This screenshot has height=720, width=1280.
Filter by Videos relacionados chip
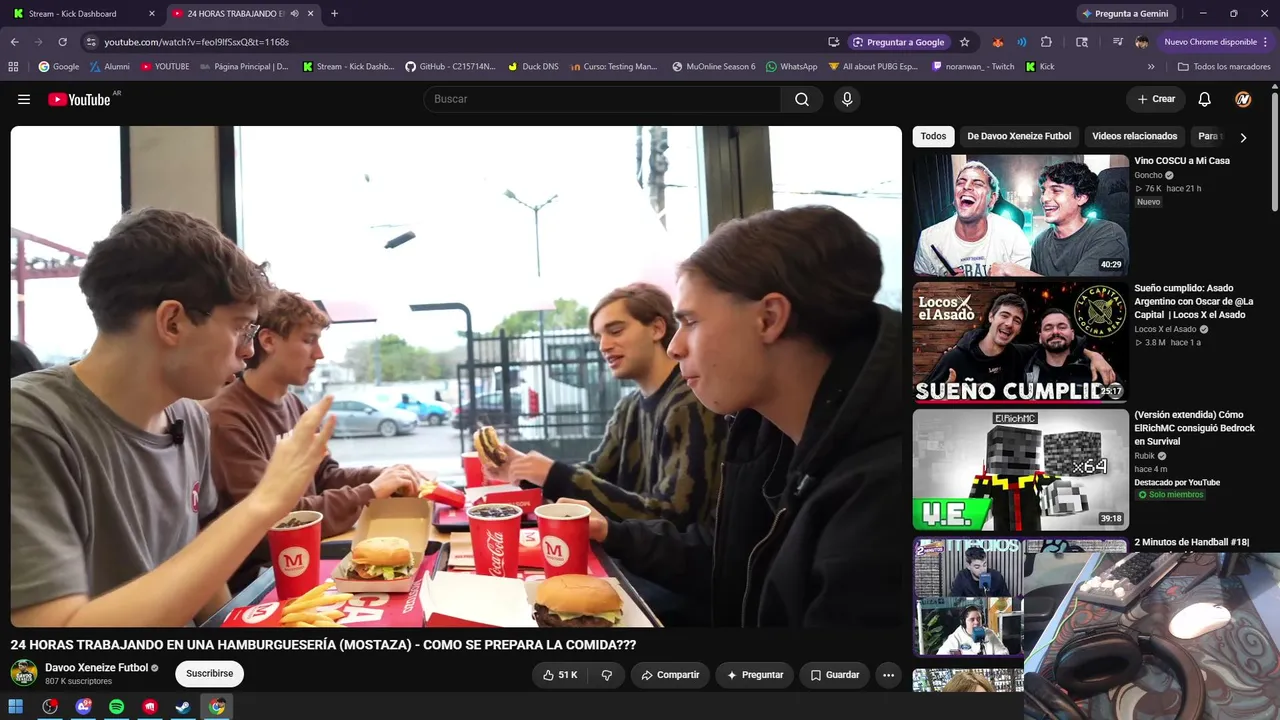point(1135,136)
